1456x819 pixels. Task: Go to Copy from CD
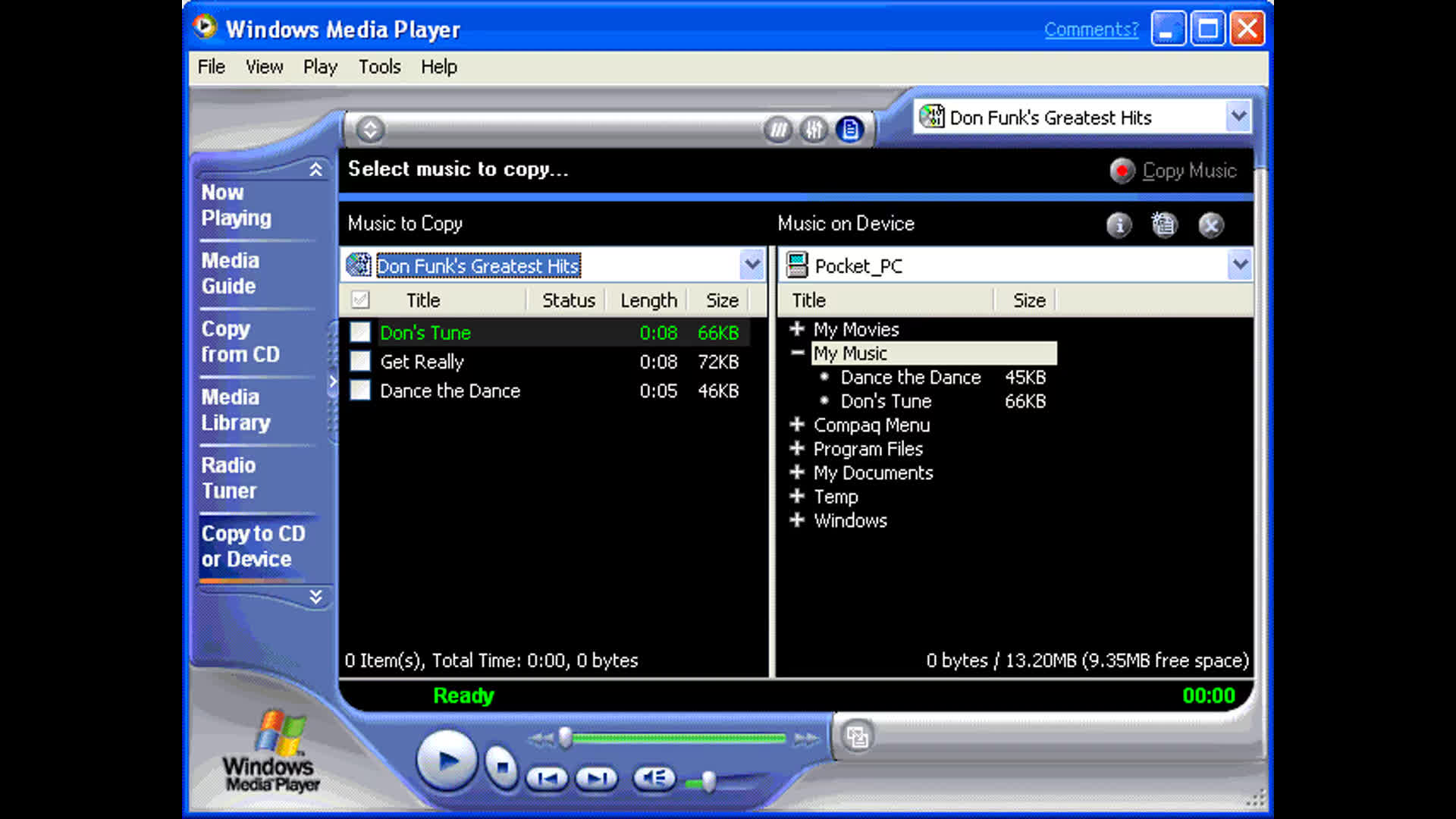point(240,341)
